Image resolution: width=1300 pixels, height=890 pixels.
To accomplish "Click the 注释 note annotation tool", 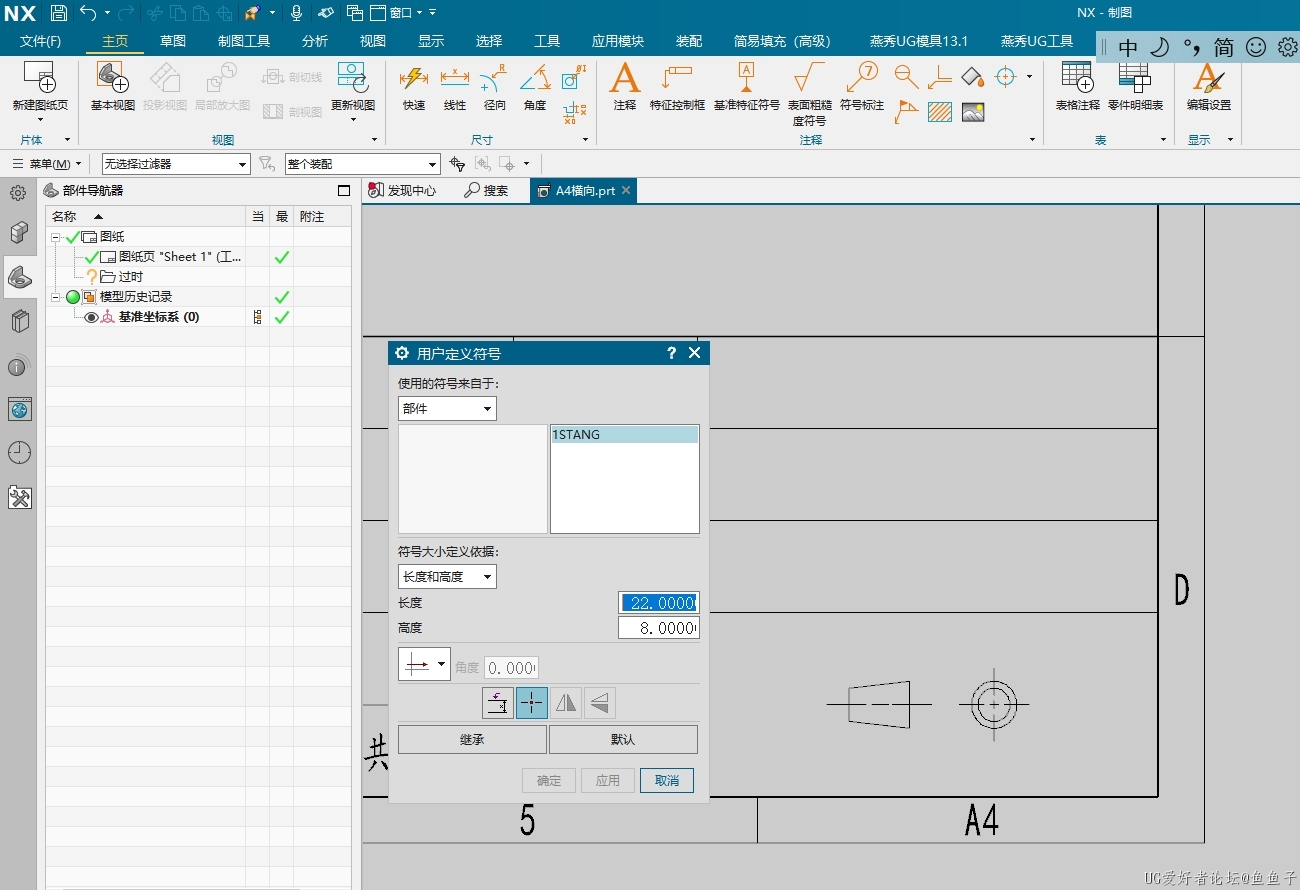I will pyautogui.click(x=625, y=87).
